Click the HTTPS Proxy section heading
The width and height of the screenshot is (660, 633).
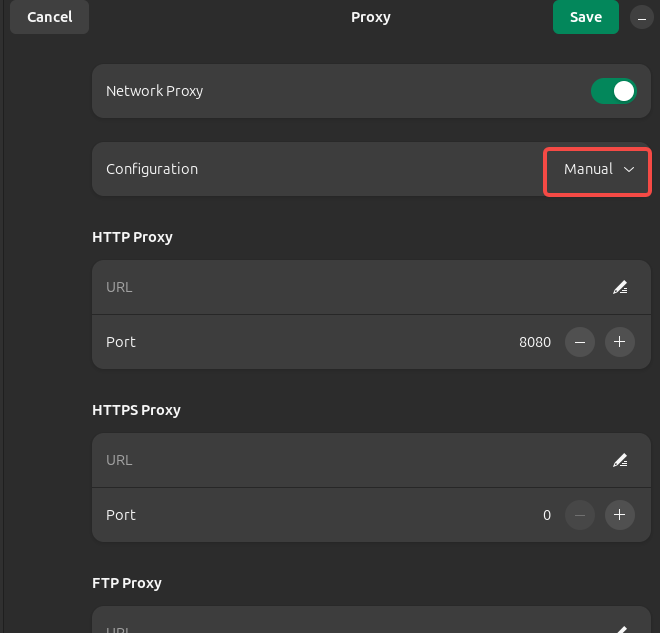pyautogui.click(x=136, y=410)
